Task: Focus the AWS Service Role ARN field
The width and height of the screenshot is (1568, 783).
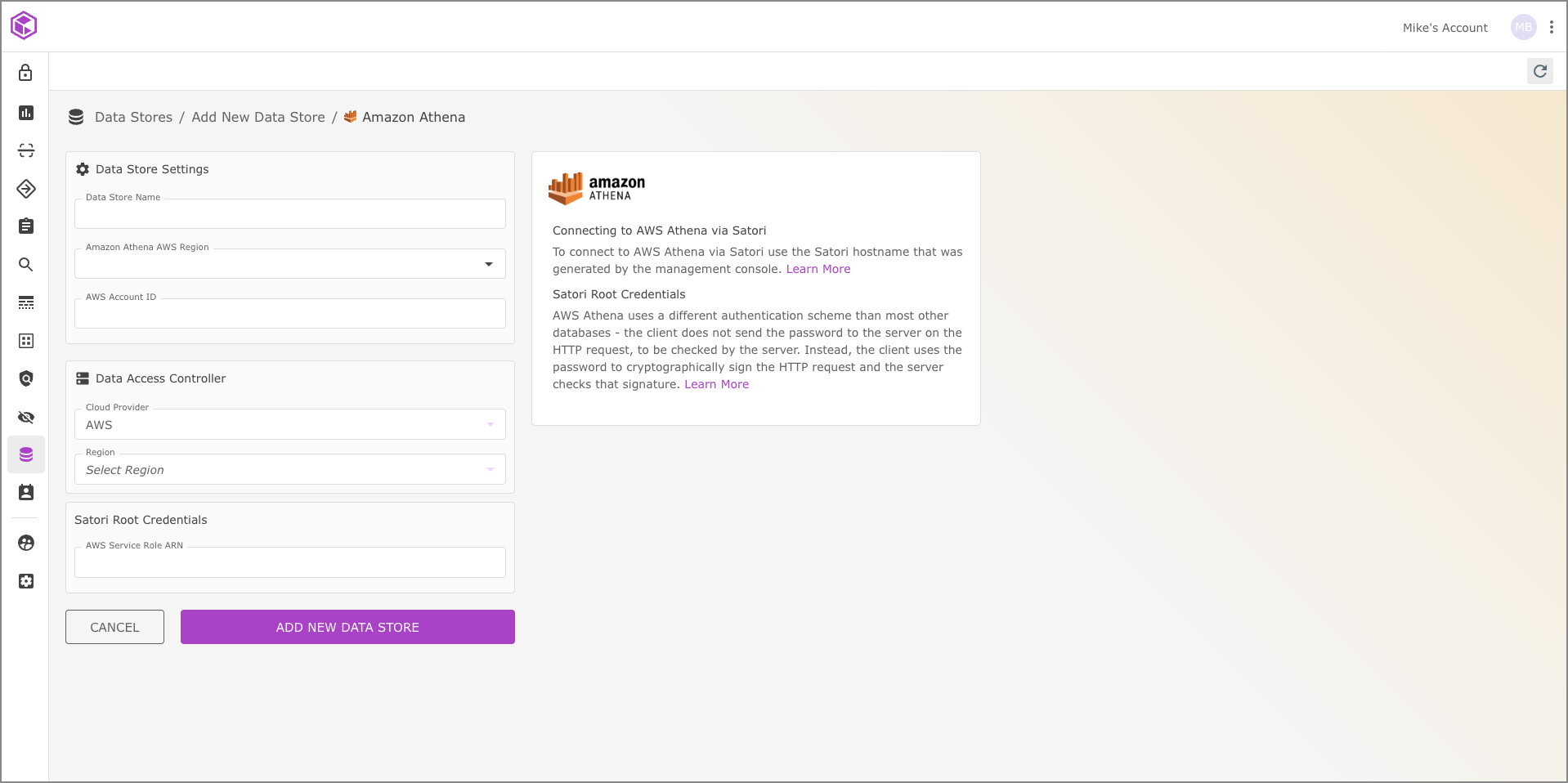Action: click(x=290, y=562)
